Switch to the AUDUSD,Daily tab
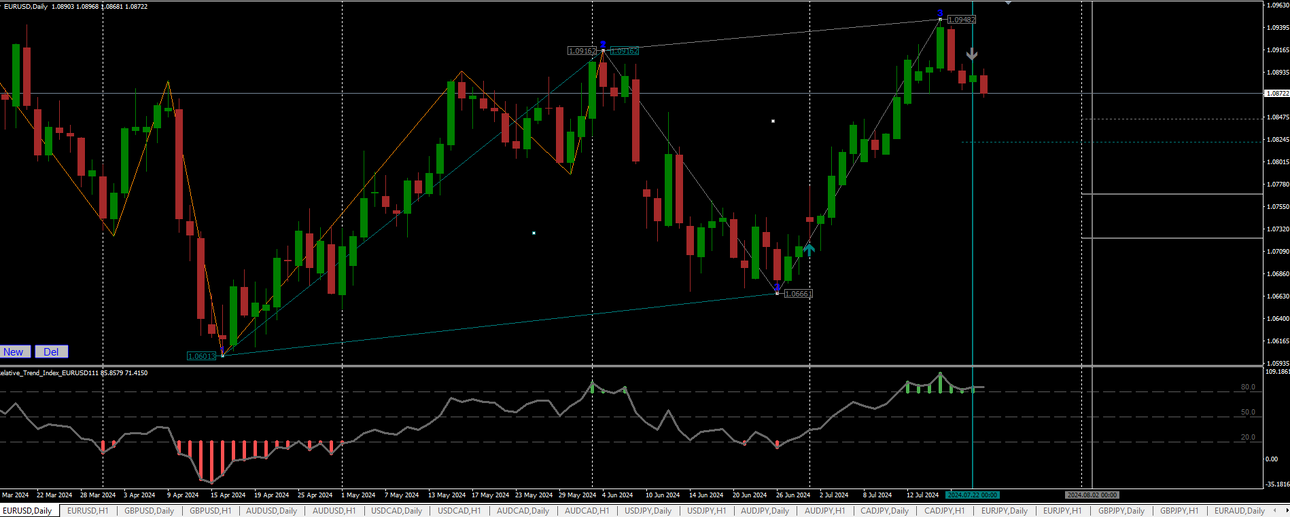This screenshot has height=517, width=1290. tap(272, 511)
